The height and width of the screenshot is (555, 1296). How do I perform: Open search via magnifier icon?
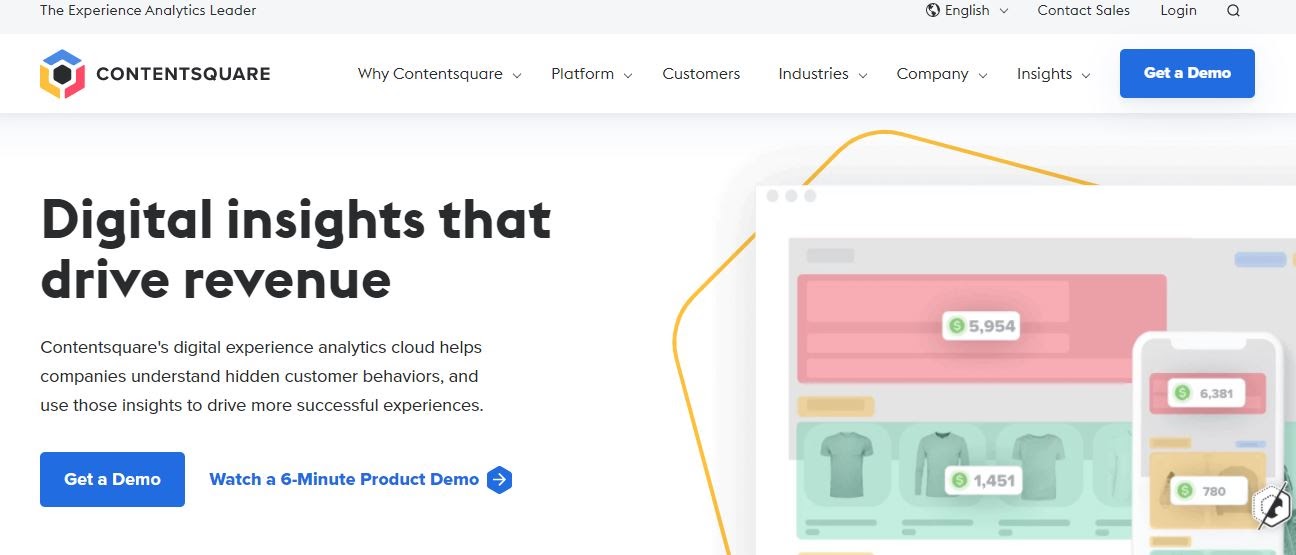1233,11
